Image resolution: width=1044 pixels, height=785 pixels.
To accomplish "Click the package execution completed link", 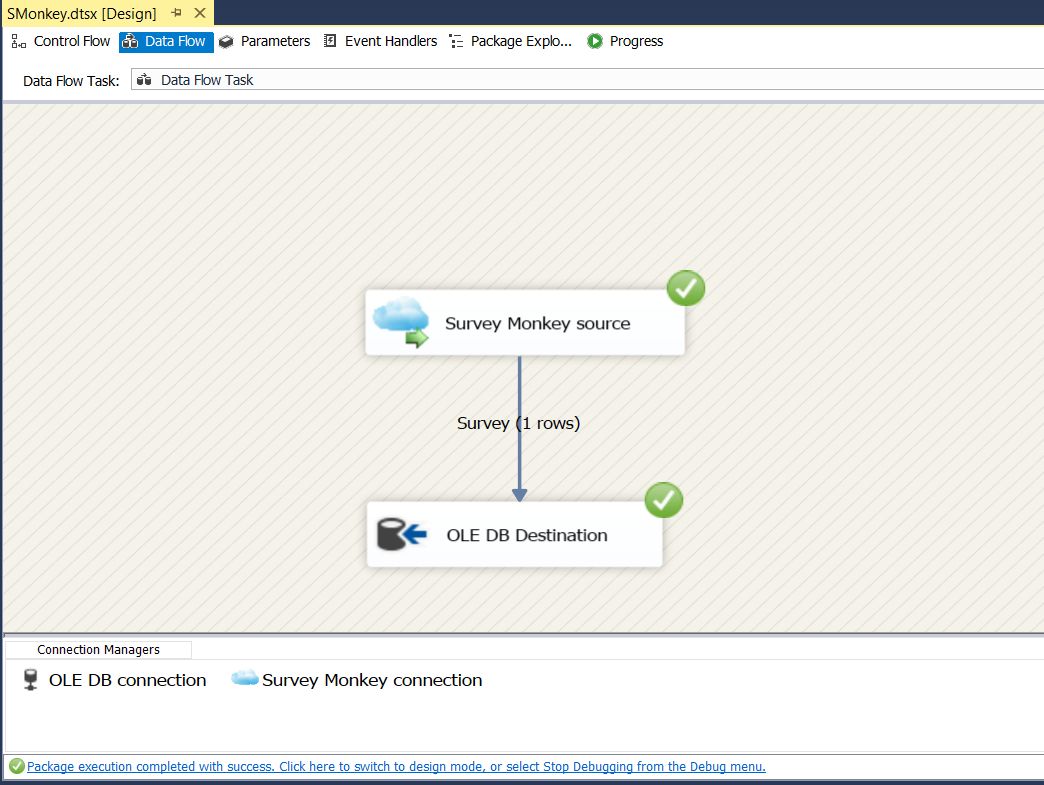I will point(396,766).
